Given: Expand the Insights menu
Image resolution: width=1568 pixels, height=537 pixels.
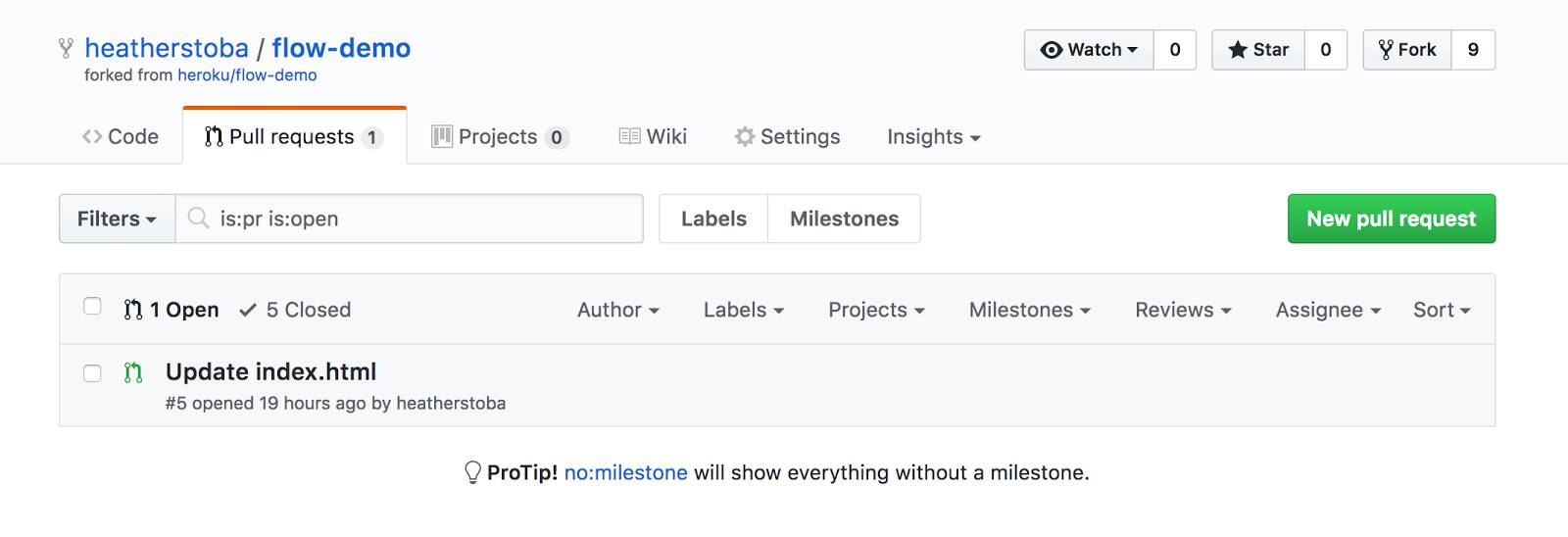Looking at the screenshot, I should click(934, 136).
